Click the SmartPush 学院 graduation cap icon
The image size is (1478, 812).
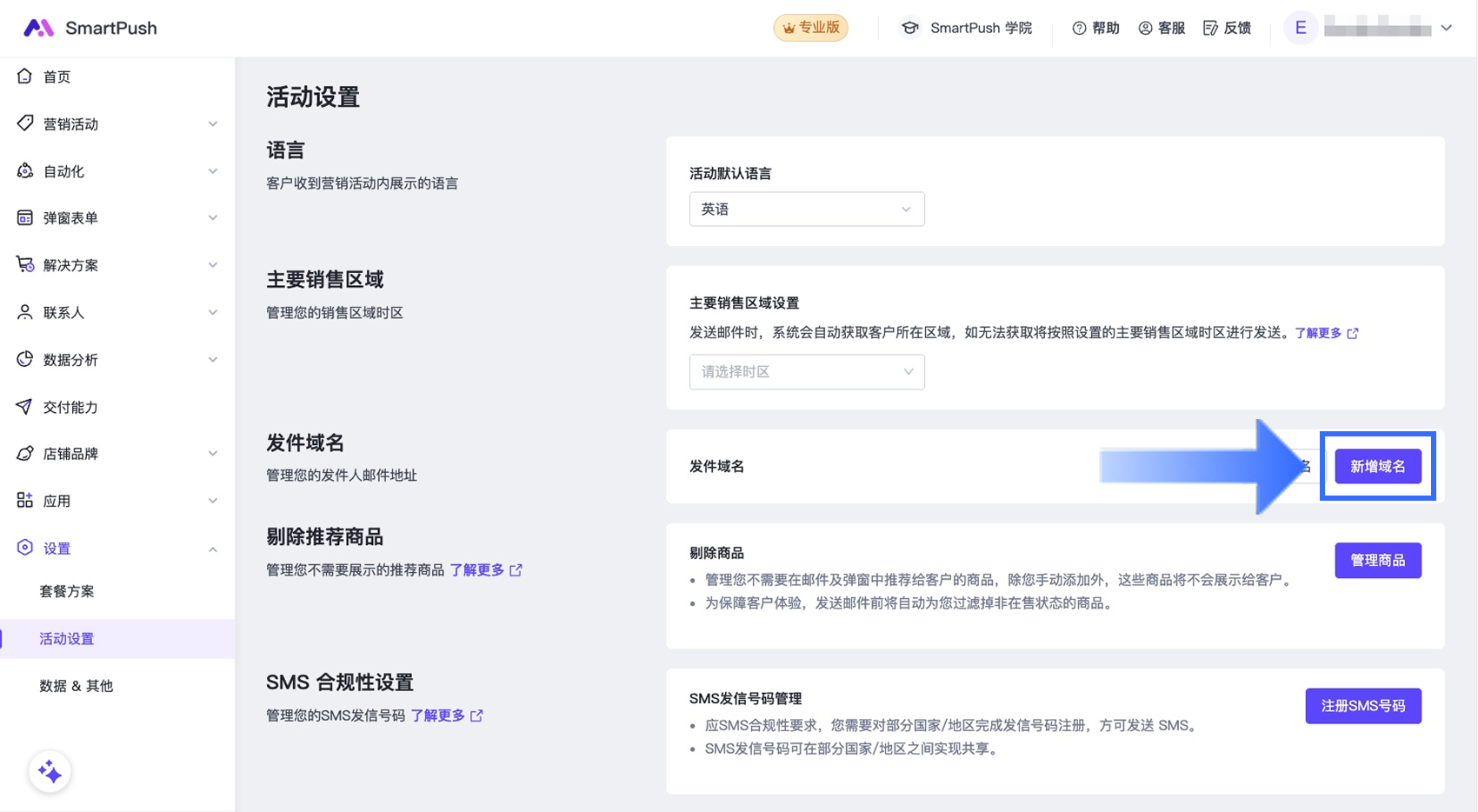point(909,28)
